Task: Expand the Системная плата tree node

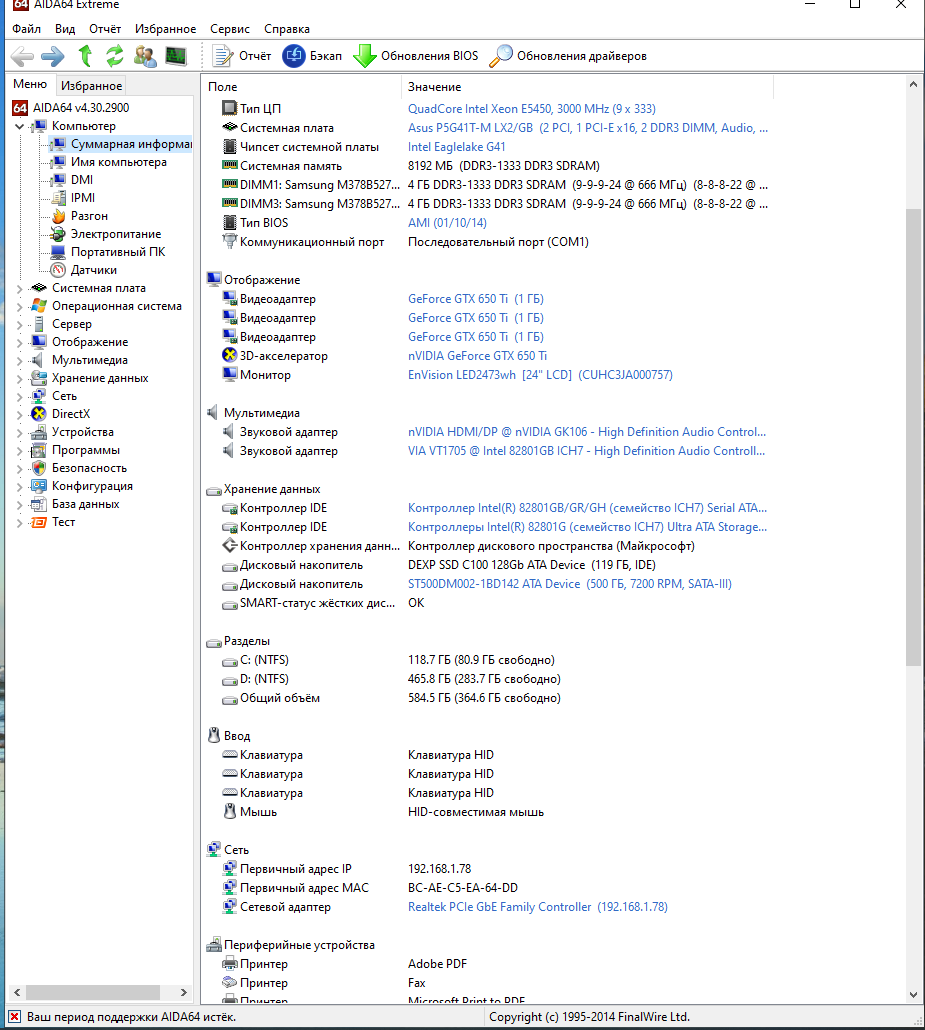Action: pos(20,288)
